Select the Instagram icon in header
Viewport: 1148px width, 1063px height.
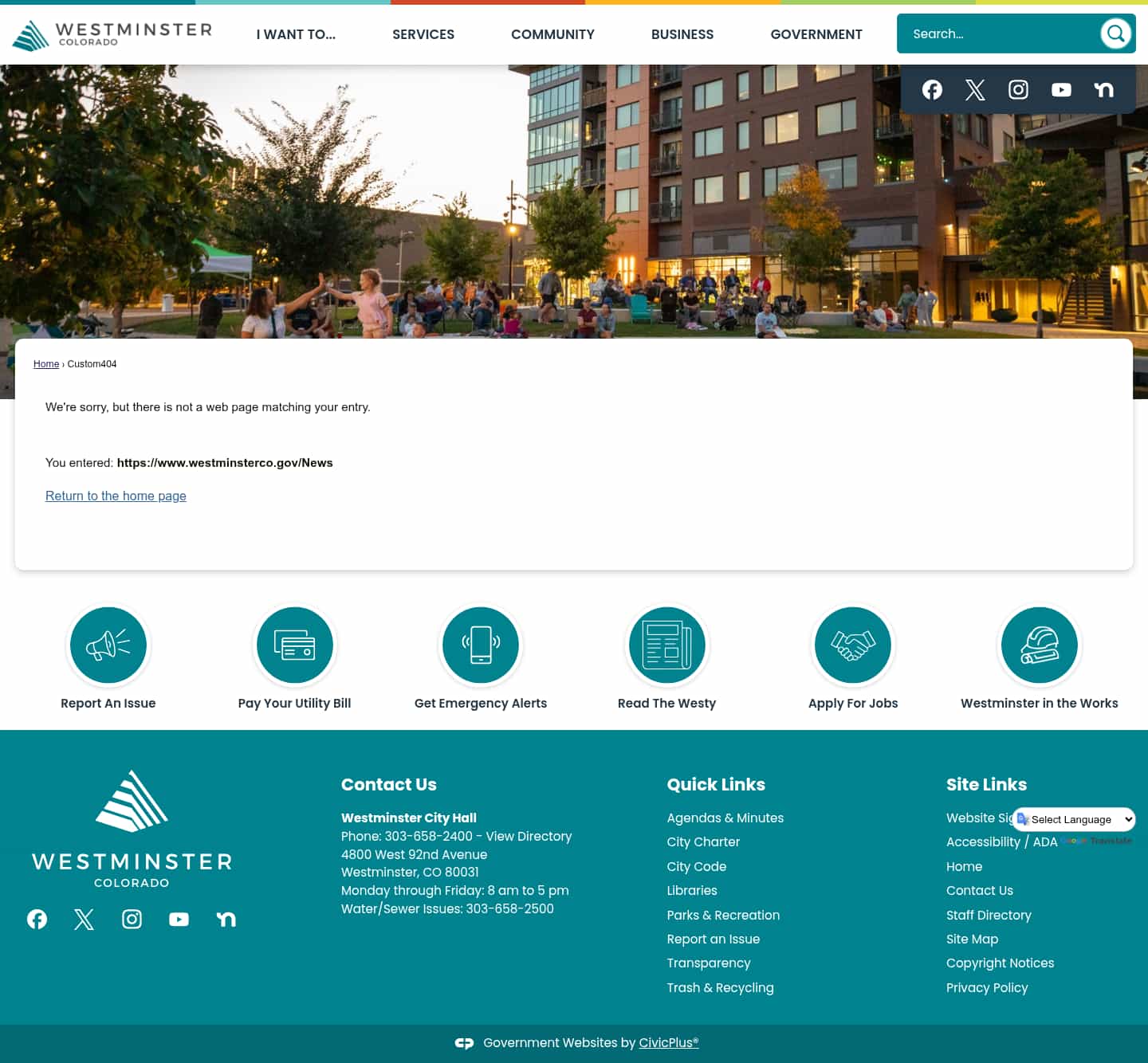tap(1017, 89)
